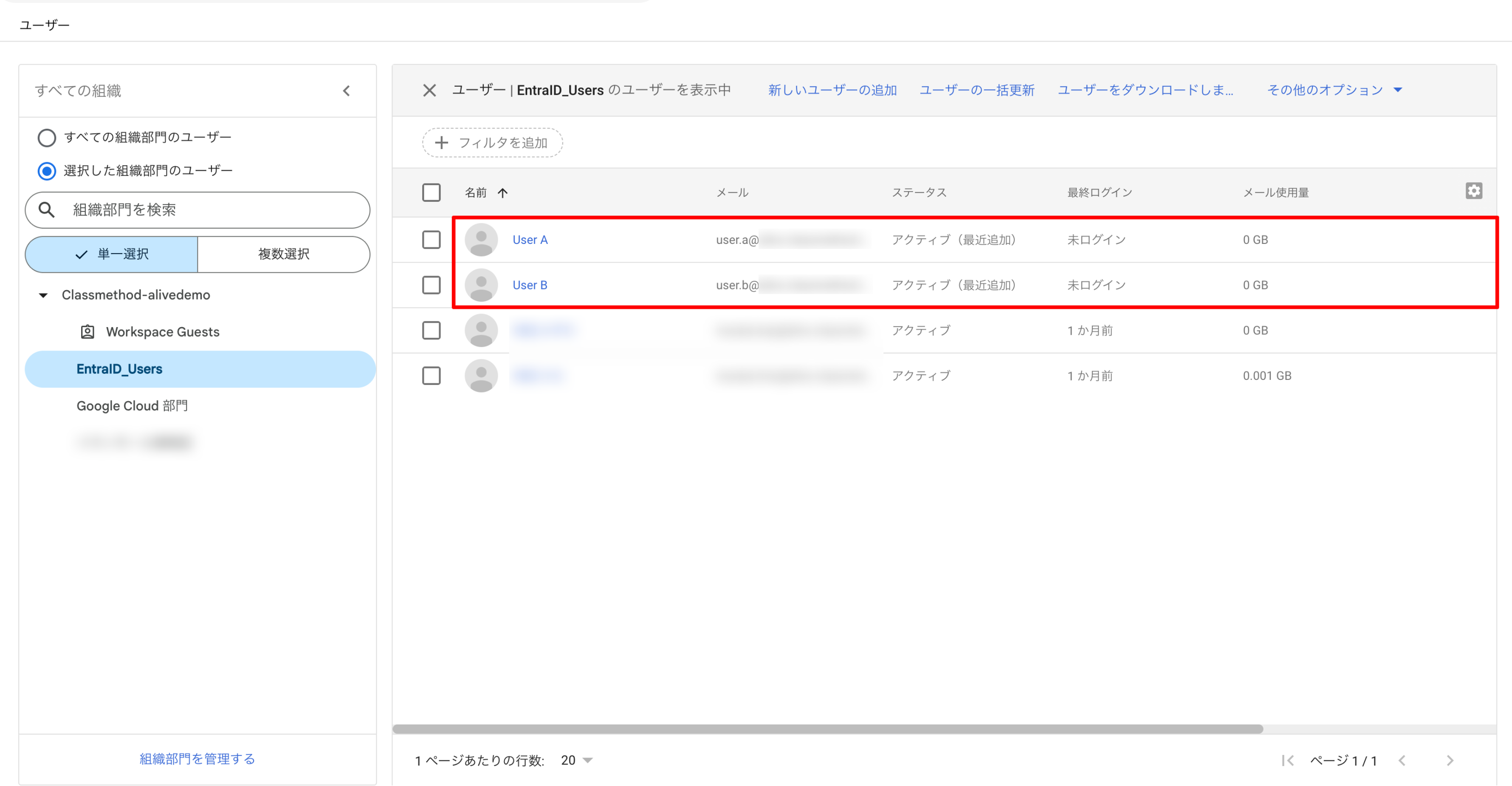Click 新しいユーザーの追加 link

click(832, 90)
